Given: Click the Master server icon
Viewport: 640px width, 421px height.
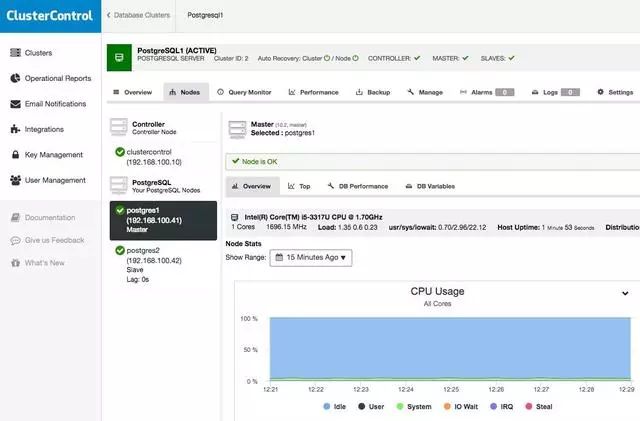Looking at the screenshot, I should pos(237,129).
